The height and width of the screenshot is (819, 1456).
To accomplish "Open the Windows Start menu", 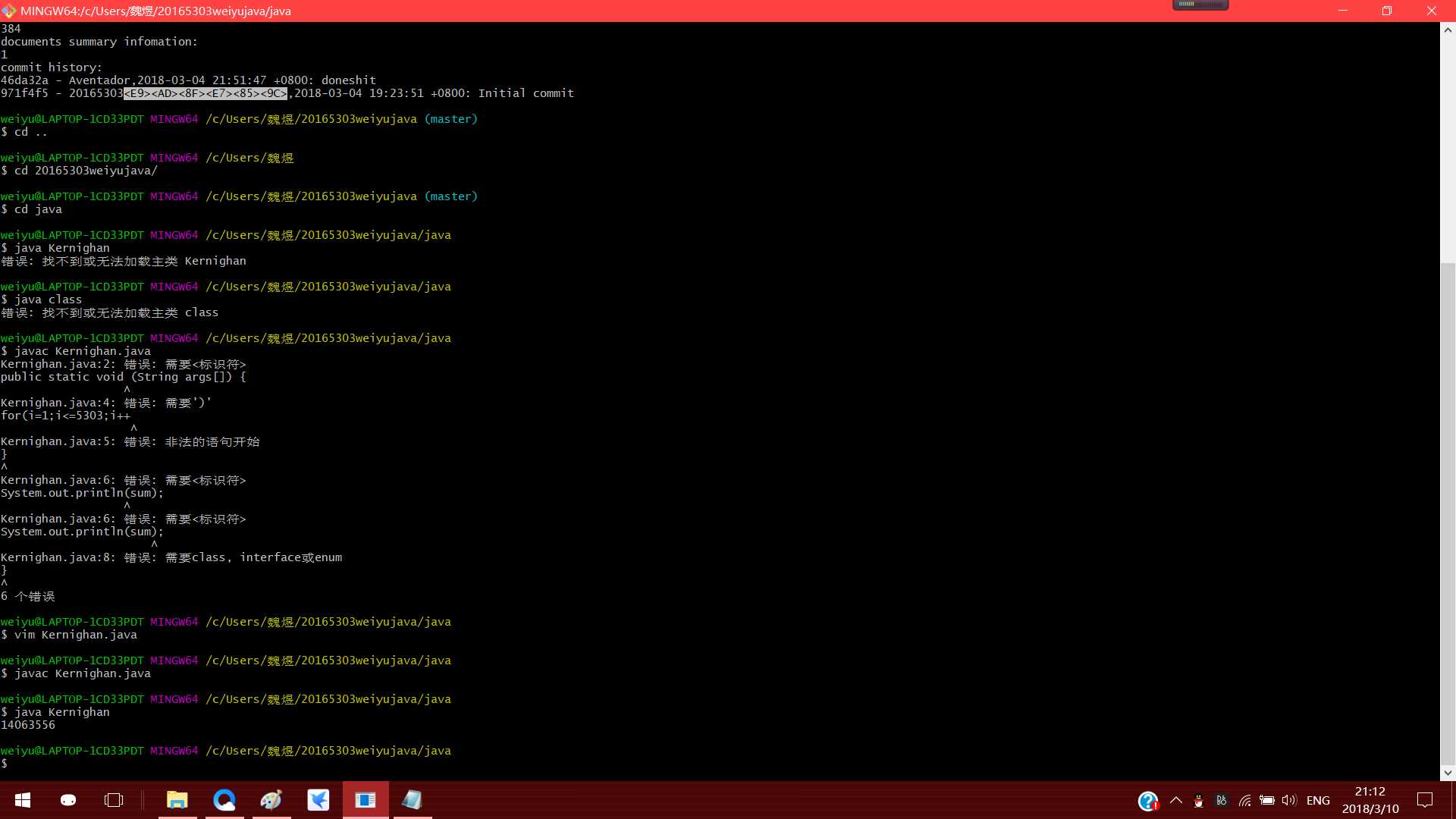I will click(x=23, y=800).
